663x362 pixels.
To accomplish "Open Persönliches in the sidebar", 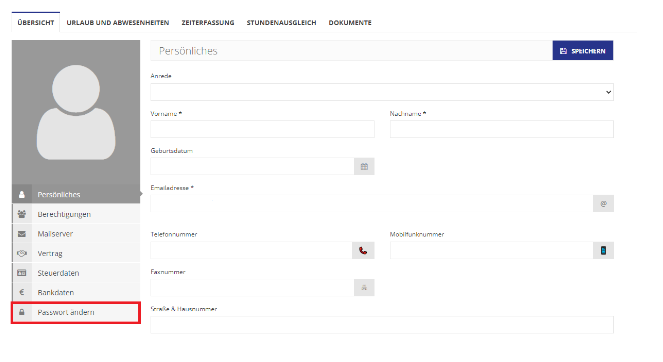I will click(76, 195).
